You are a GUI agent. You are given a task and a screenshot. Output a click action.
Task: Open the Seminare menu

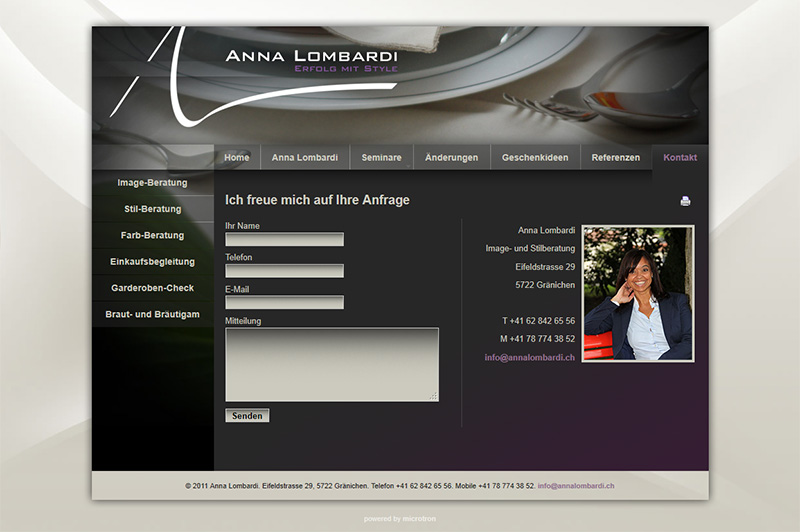(381, 158)
